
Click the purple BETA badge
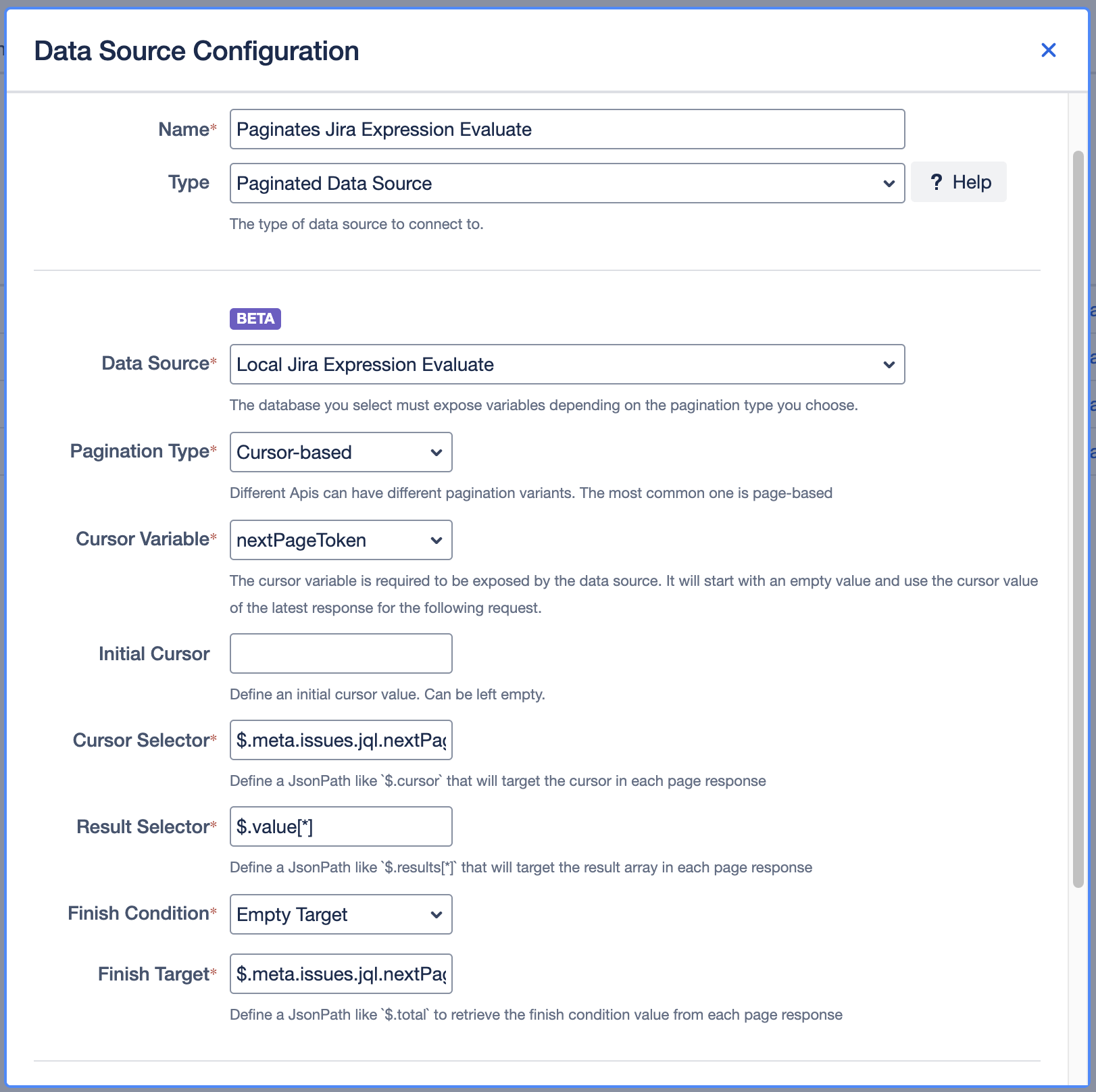pos(255,318)
